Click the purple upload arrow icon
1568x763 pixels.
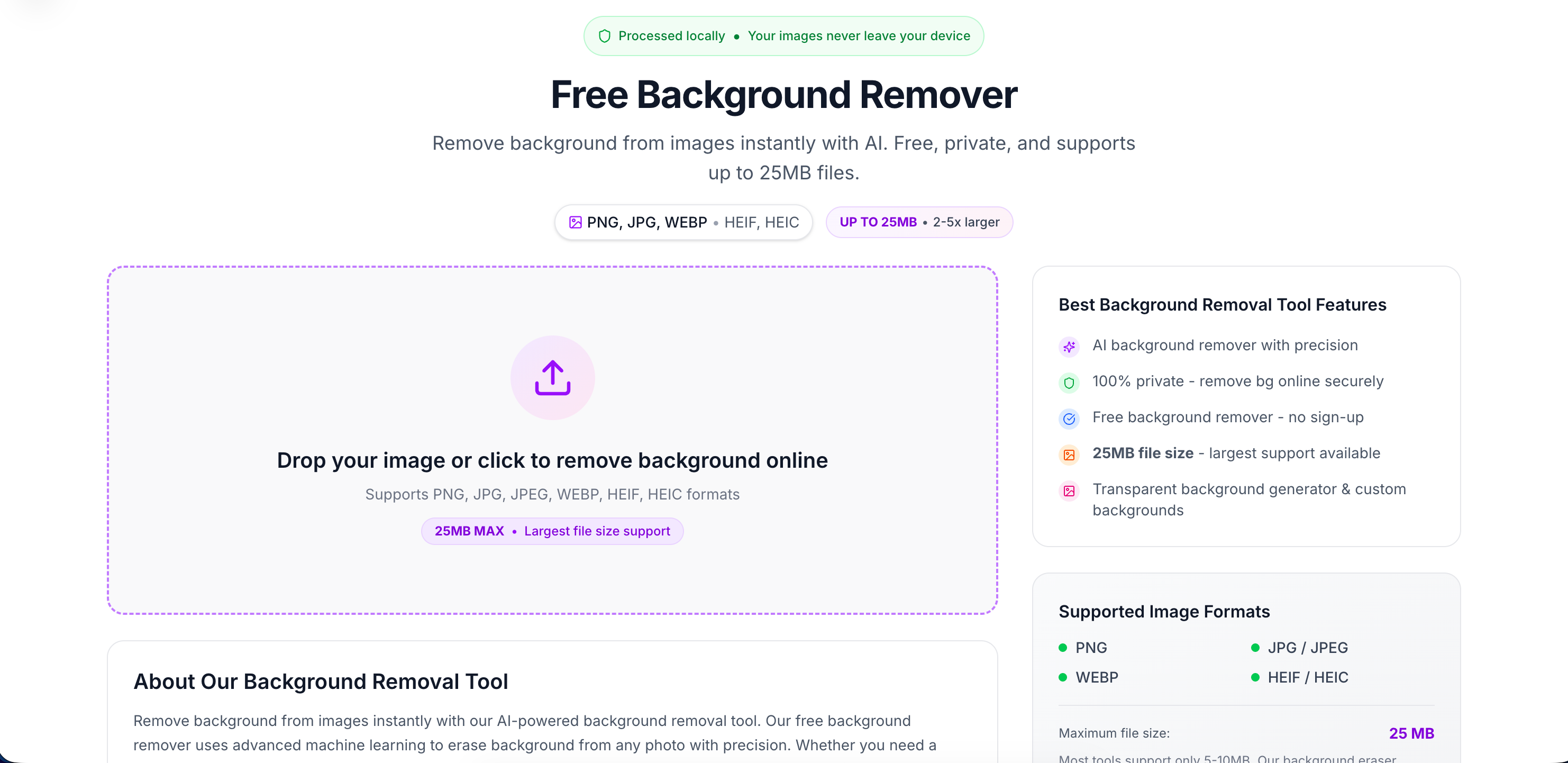pyautogui.click(x=552, y=378)
